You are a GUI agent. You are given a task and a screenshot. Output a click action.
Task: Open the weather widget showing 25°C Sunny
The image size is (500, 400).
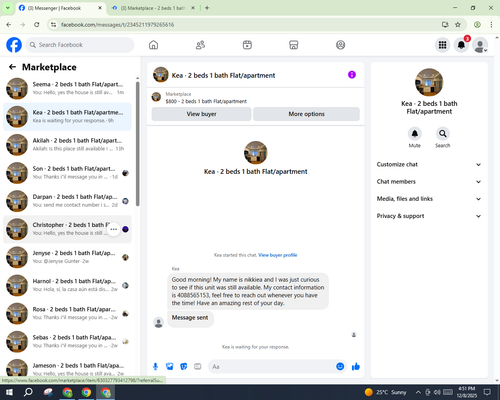[x=386, y=392]
